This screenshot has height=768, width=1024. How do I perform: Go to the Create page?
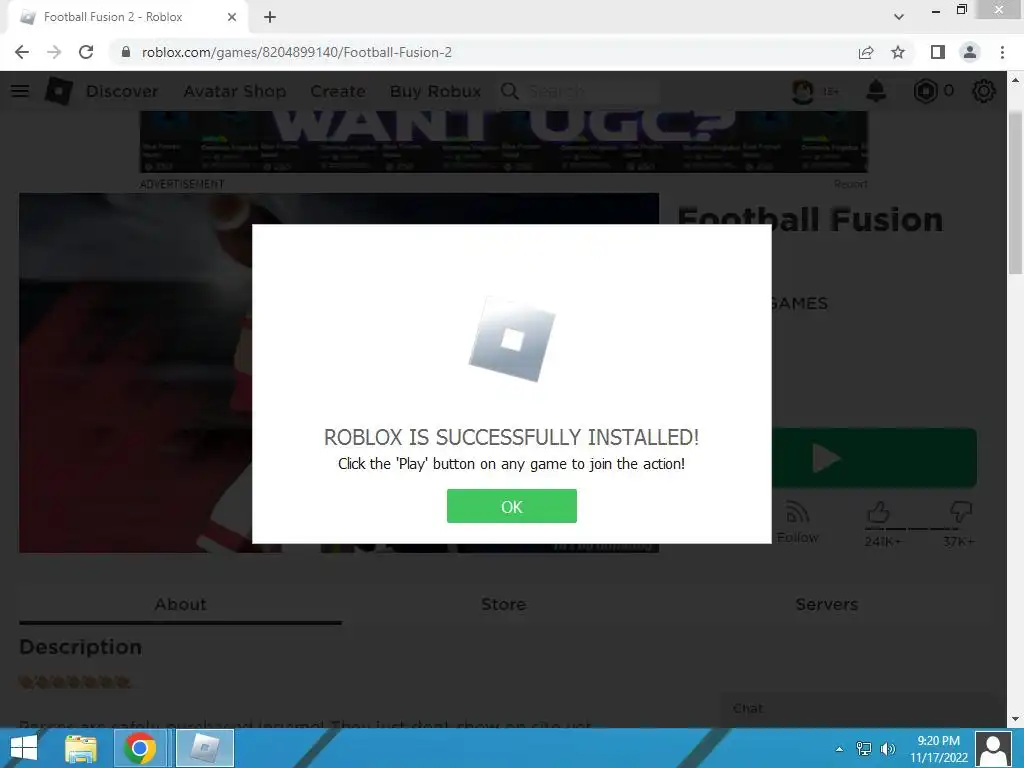point(338,91)
